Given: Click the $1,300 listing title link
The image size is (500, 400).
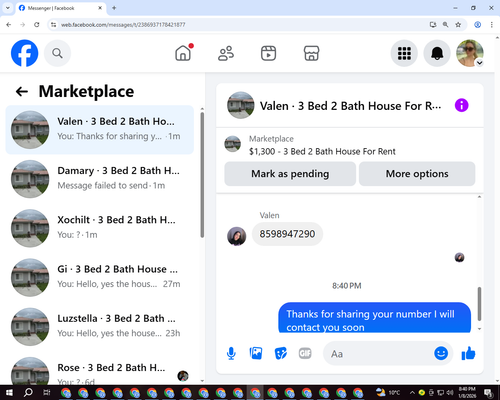Looking at the screenshot, I should pos(322,151).
